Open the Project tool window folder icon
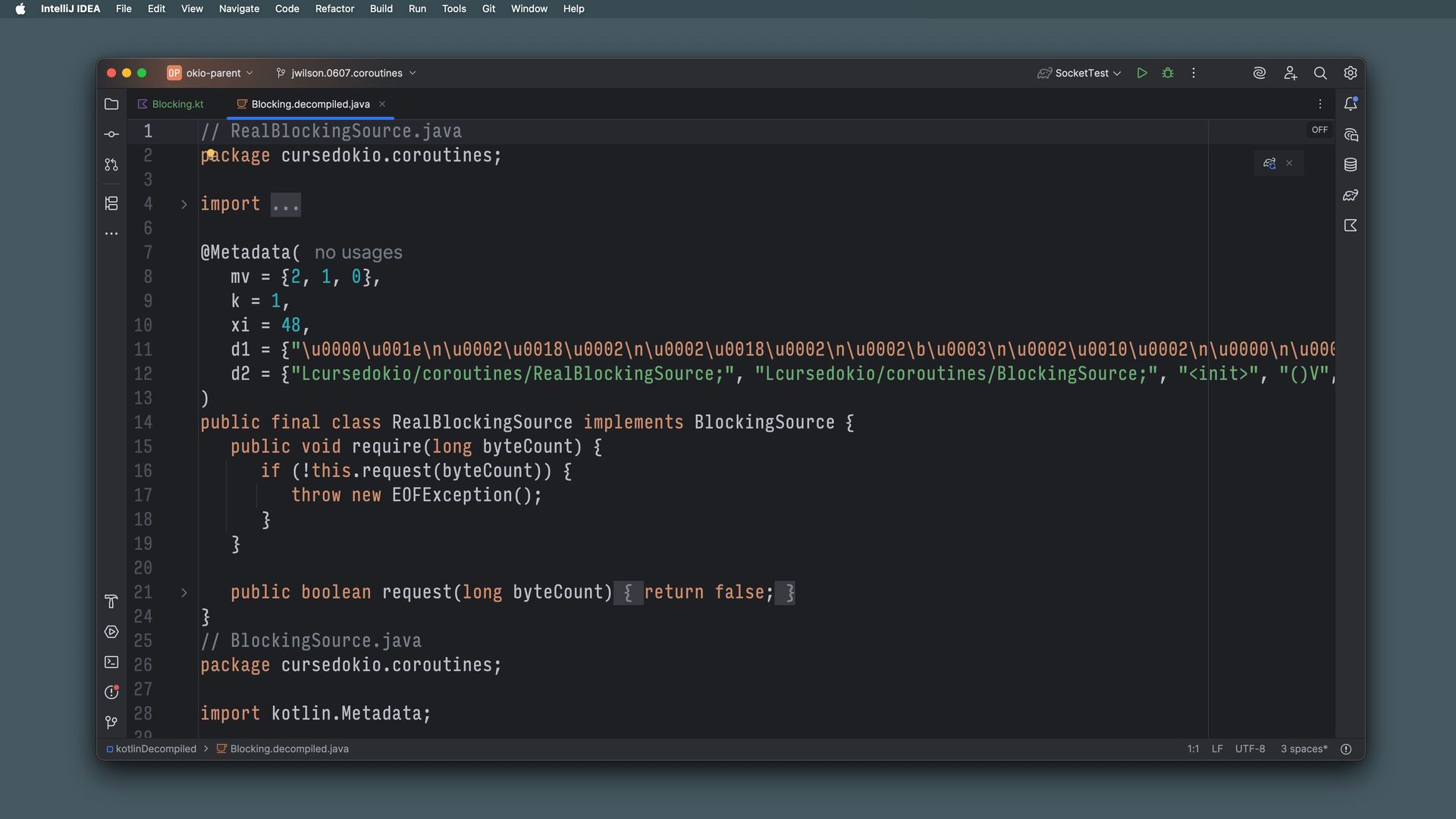The height and width of the screenshot is (819, 1456). (111, 104)
